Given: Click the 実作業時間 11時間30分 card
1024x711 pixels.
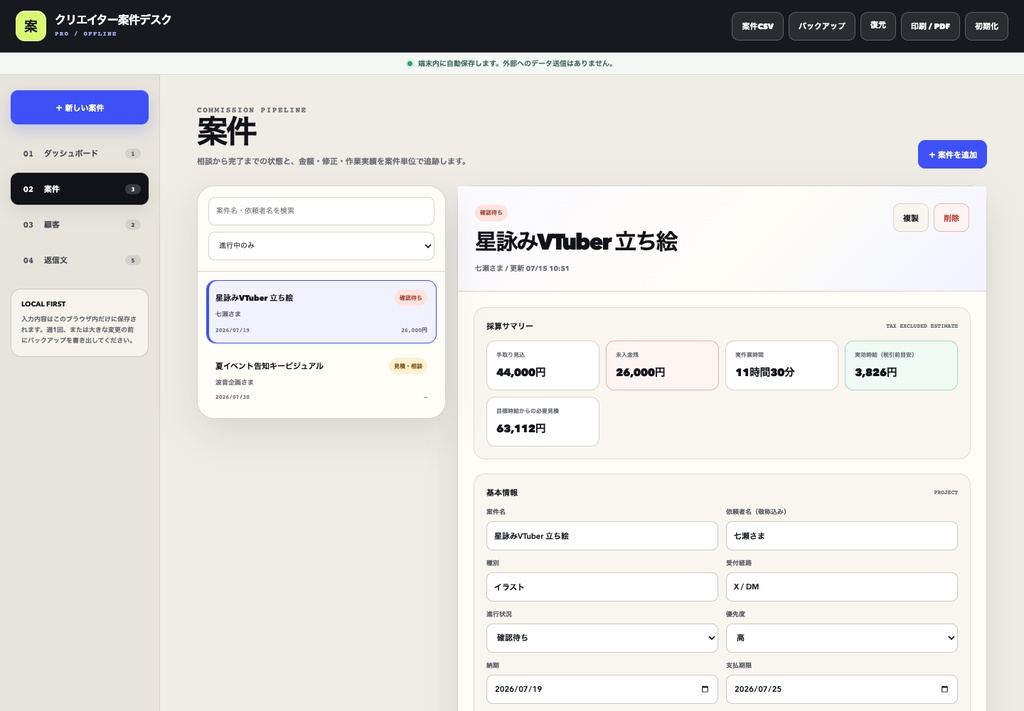Looking at the screenshot, I should (782, 366).
